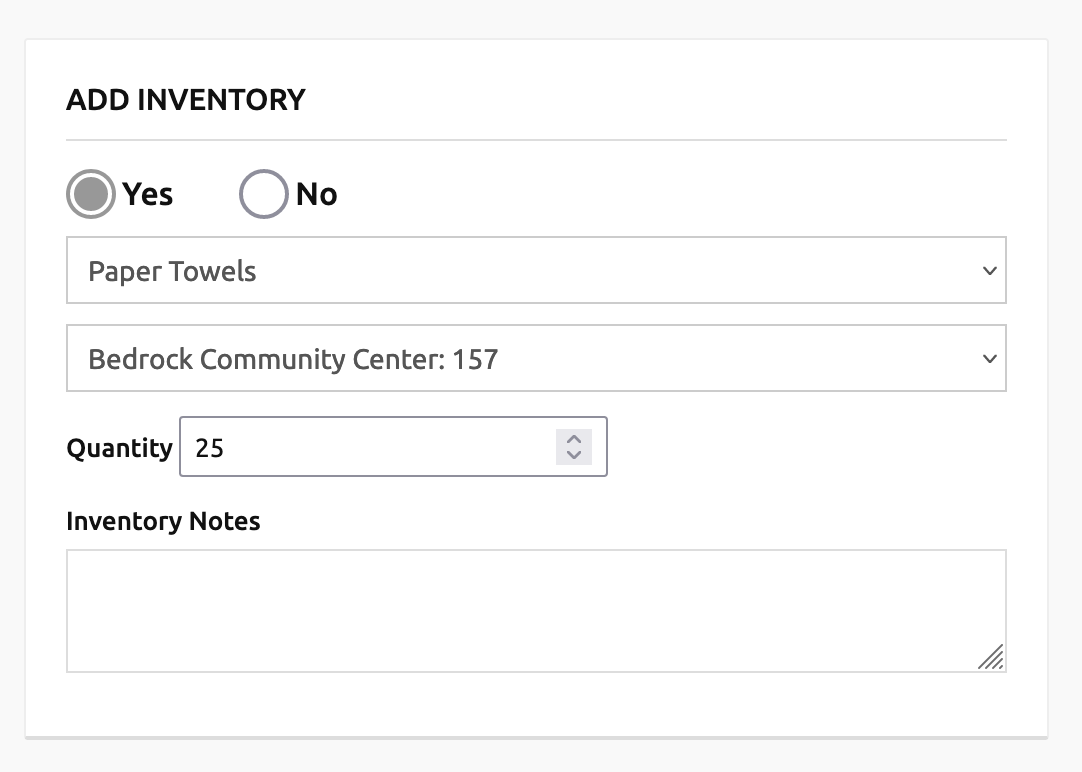Open the Bedrock Community Center location dropdown
1082x772 pixels.
click(536, 358)
